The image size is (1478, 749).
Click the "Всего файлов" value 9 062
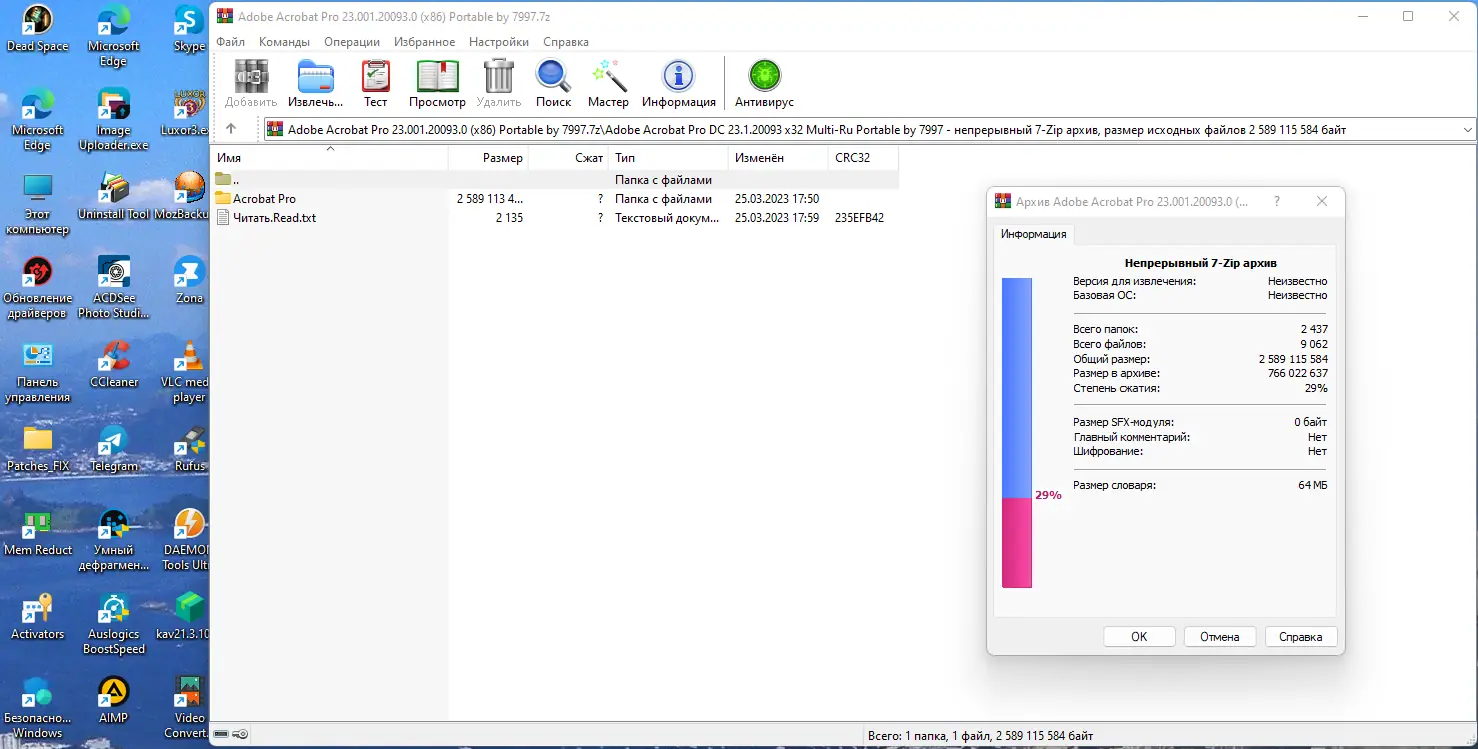[x=1314, y=344]
